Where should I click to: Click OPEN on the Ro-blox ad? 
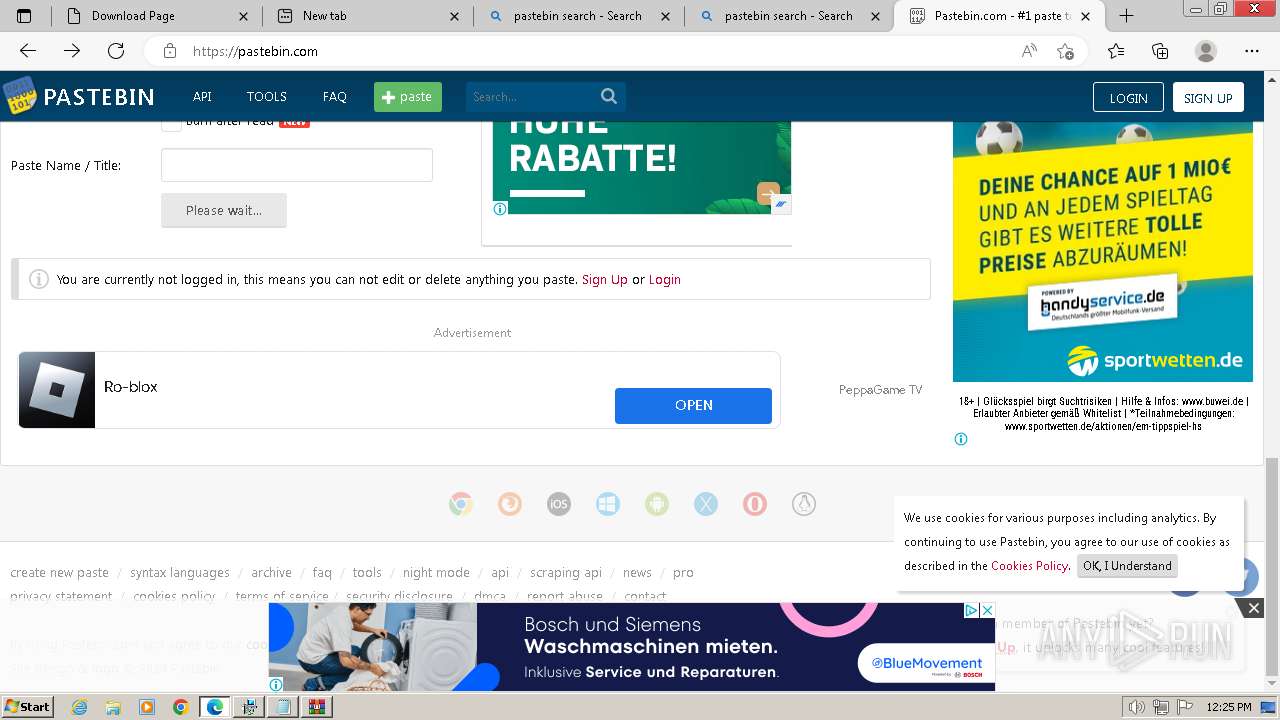[693, 405]
